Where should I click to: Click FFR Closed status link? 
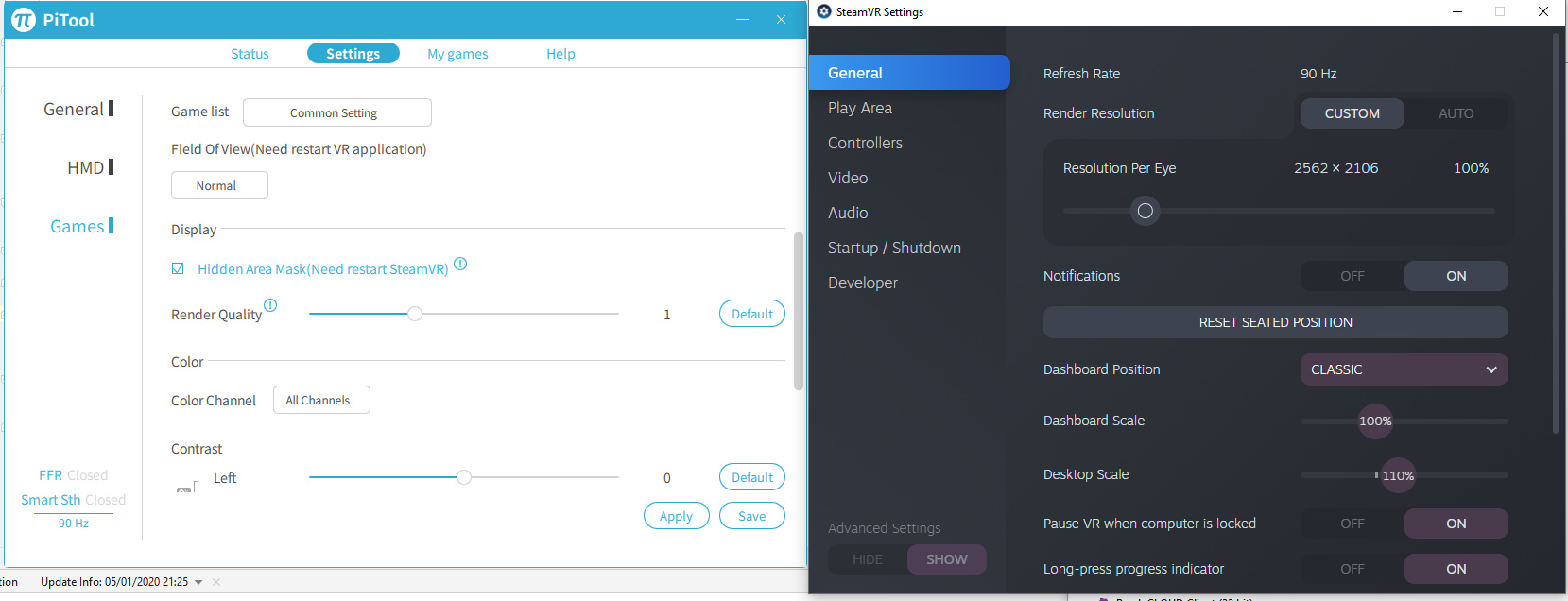[74, 475]
